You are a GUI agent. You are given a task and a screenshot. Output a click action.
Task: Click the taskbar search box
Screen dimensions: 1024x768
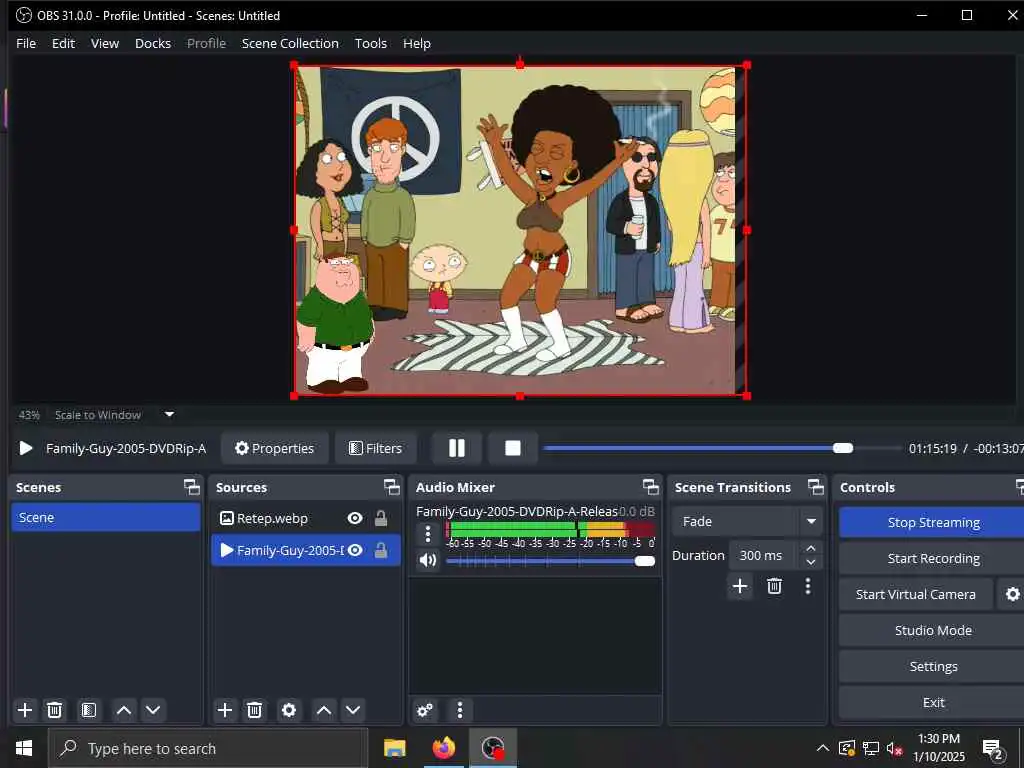coord(208,748)
